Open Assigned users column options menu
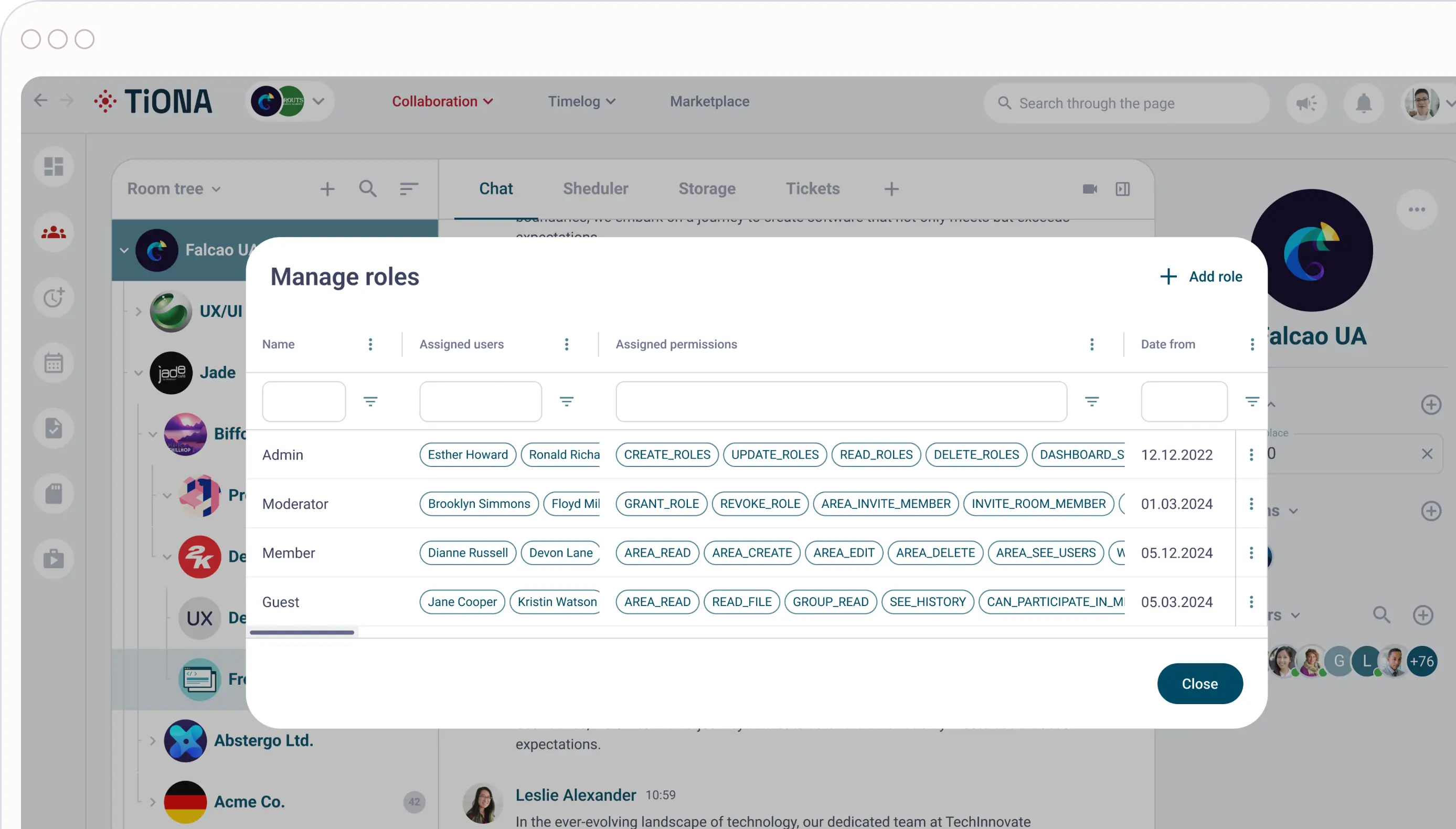 [566, 344]
